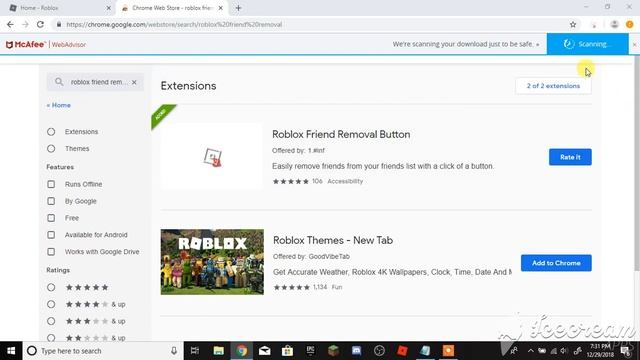Open a new tab with plus icon
This screenshot has width=640, height=360.
coord(238,8)
